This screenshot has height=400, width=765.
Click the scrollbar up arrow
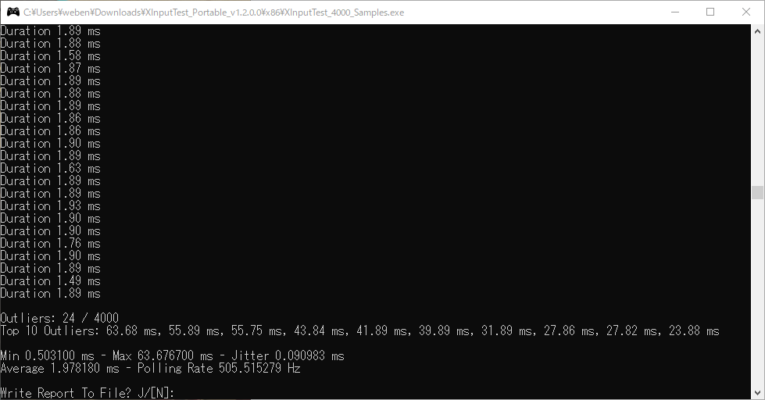757,31
